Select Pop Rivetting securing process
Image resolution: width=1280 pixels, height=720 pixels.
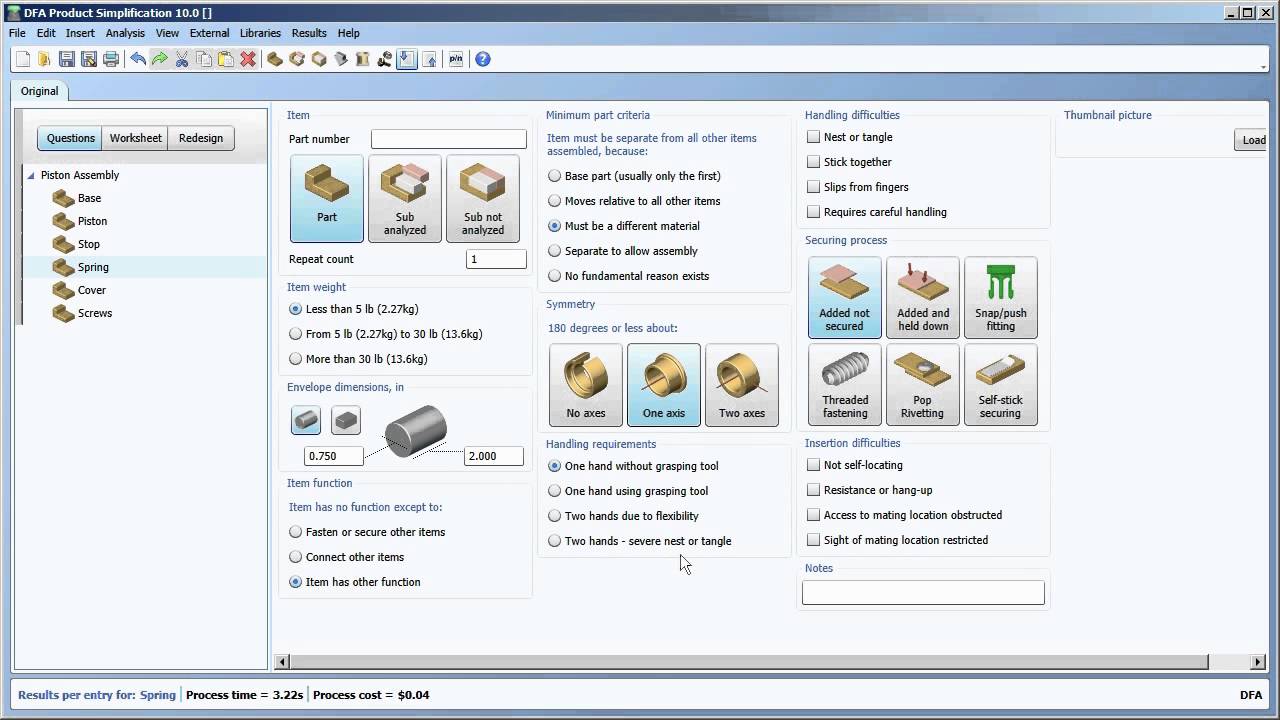[x=923, y=385]
